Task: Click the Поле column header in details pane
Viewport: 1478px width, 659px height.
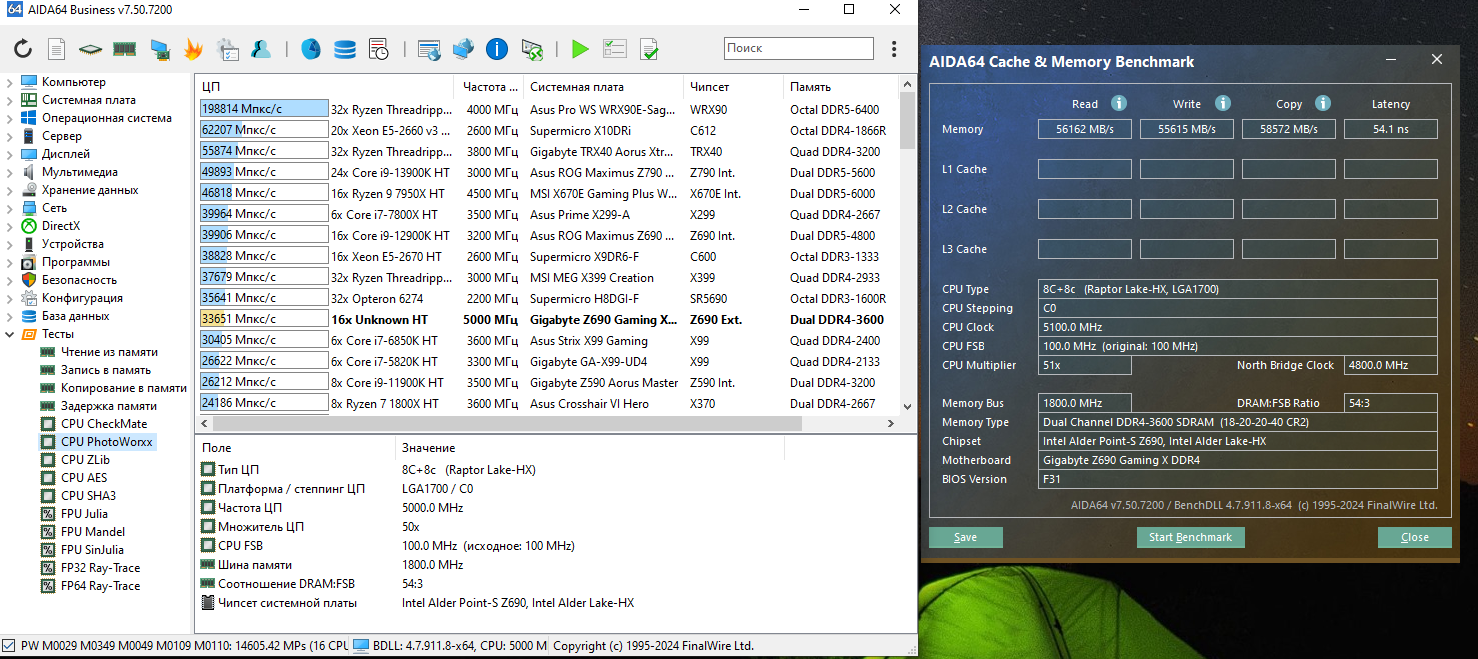Action: [295, 448]
